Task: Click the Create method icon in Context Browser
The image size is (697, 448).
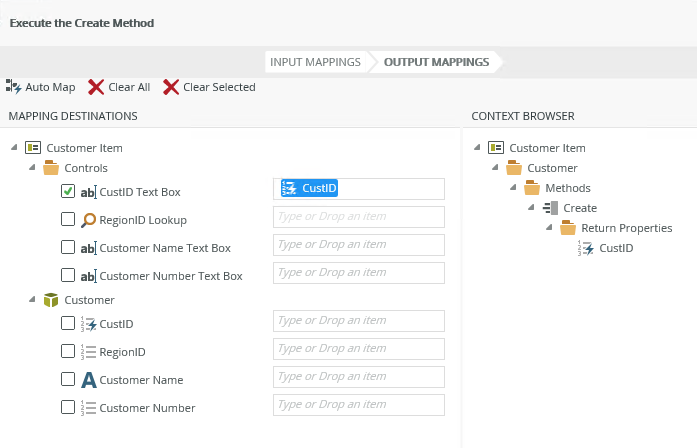Action: tap(551, 208)
